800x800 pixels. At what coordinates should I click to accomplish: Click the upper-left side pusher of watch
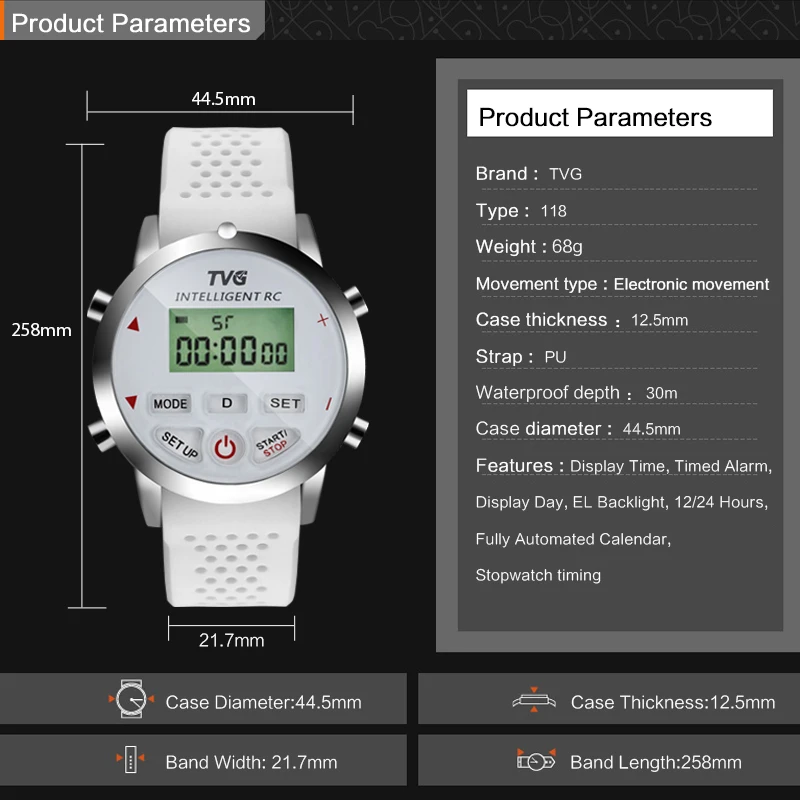[x=99, y=304]
